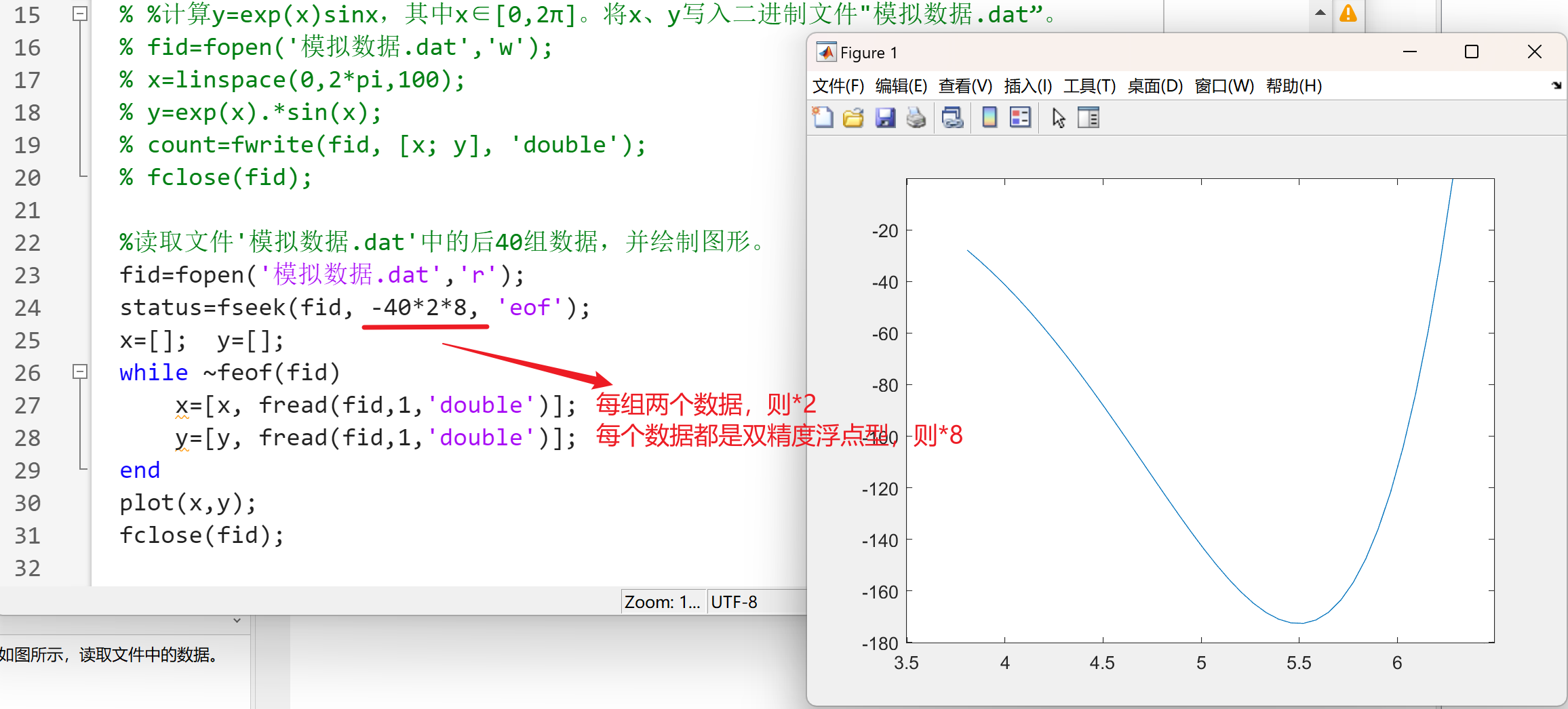Click the x=[]; y=[]; line

(x=201, y=340)
